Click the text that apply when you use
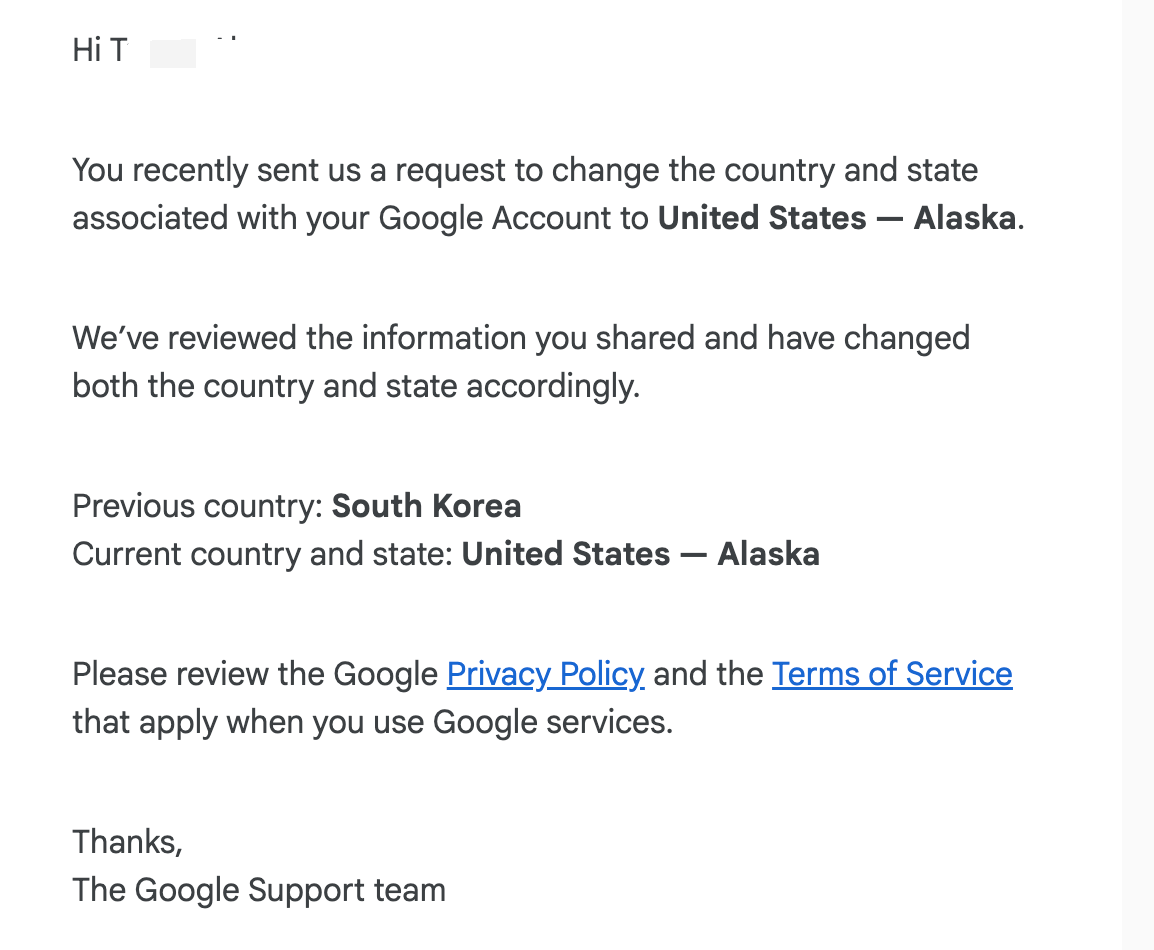 pyautogui.click(x=248, y=722)
